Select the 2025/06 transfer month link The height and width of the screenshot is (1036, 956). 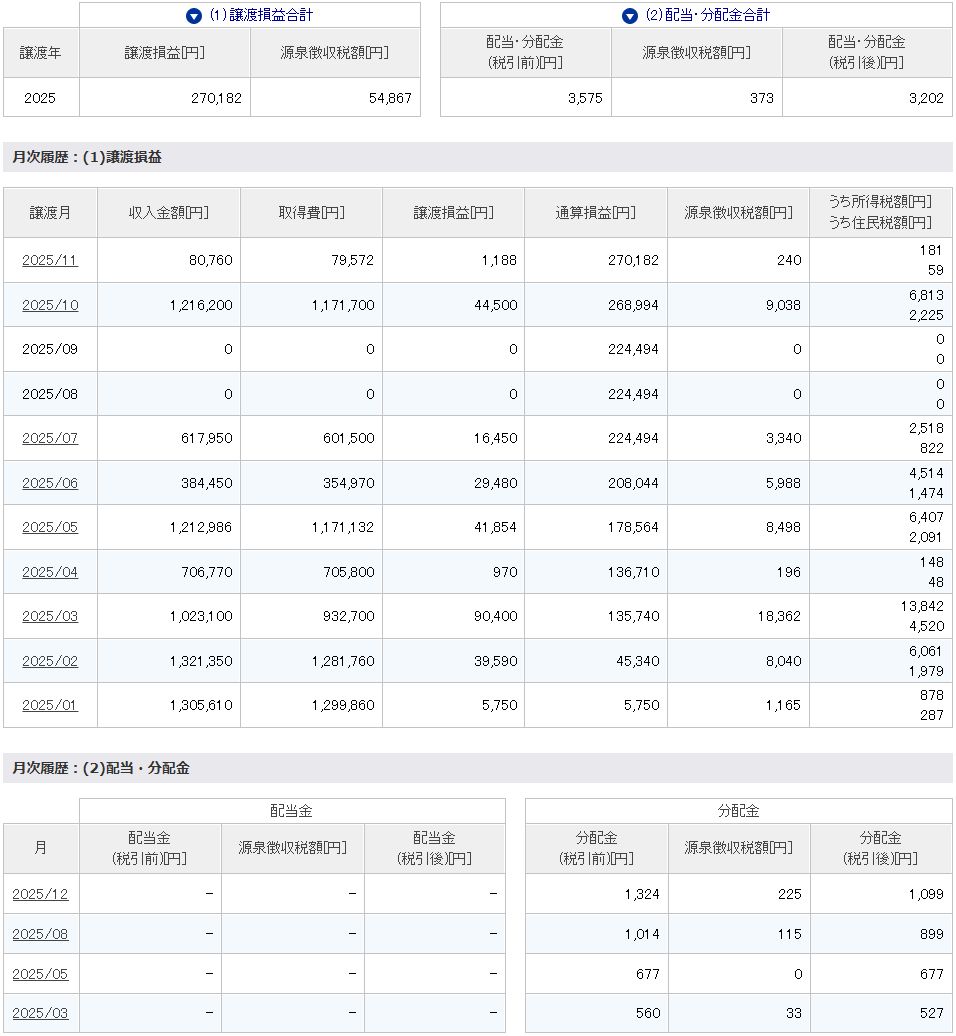[x=50, y=483]
